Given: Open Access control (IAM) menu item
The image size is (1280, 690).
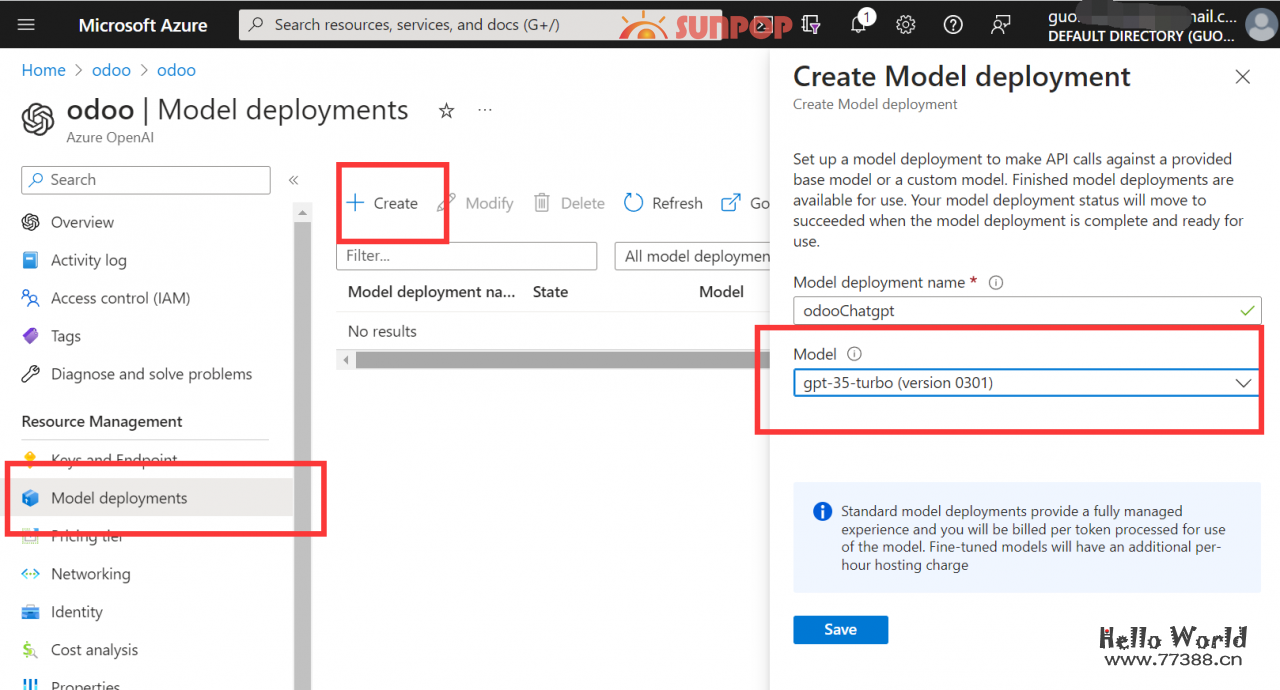Looking at the screenshot, I should (120, 298).
